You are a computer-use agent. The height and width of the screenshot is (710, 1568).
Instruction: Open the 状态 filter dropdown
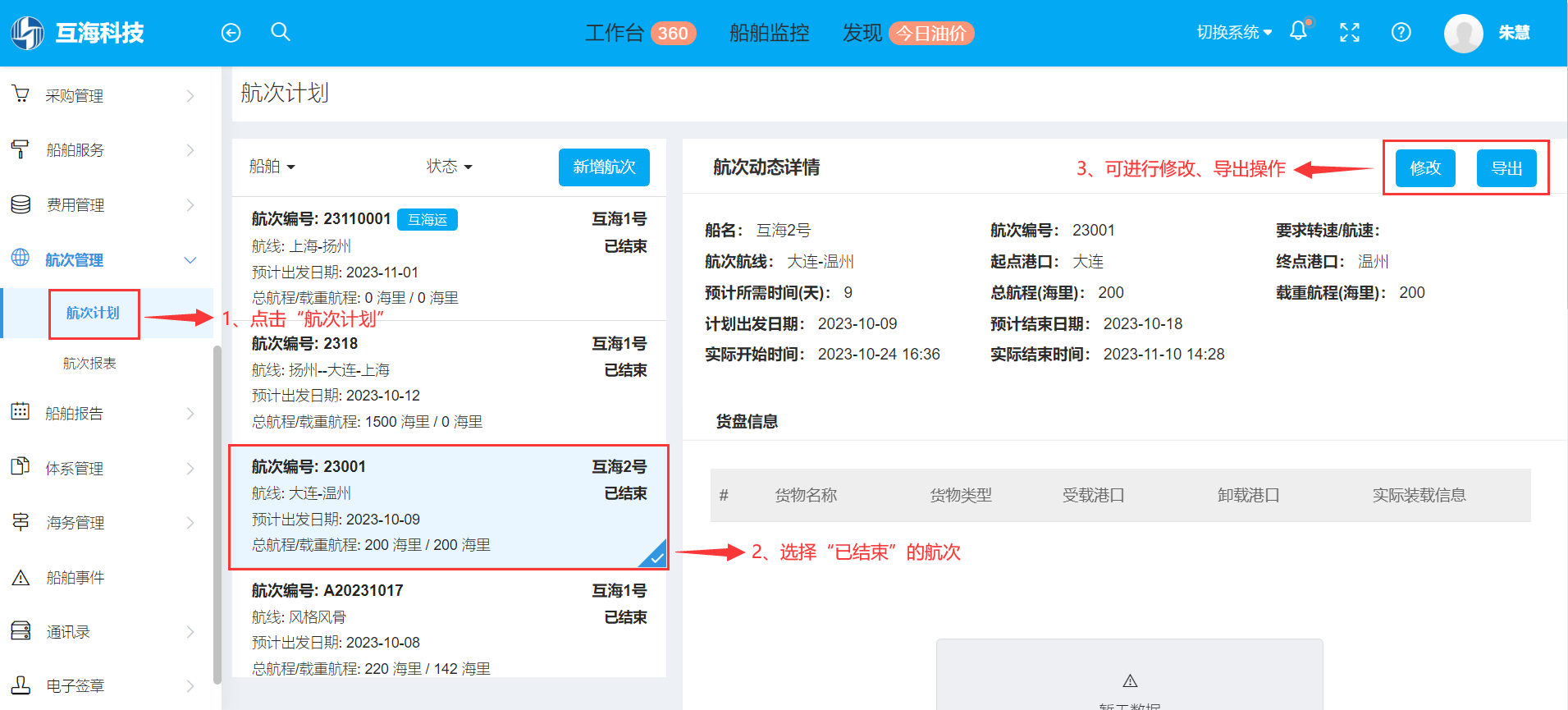click(x=449, y=167)
